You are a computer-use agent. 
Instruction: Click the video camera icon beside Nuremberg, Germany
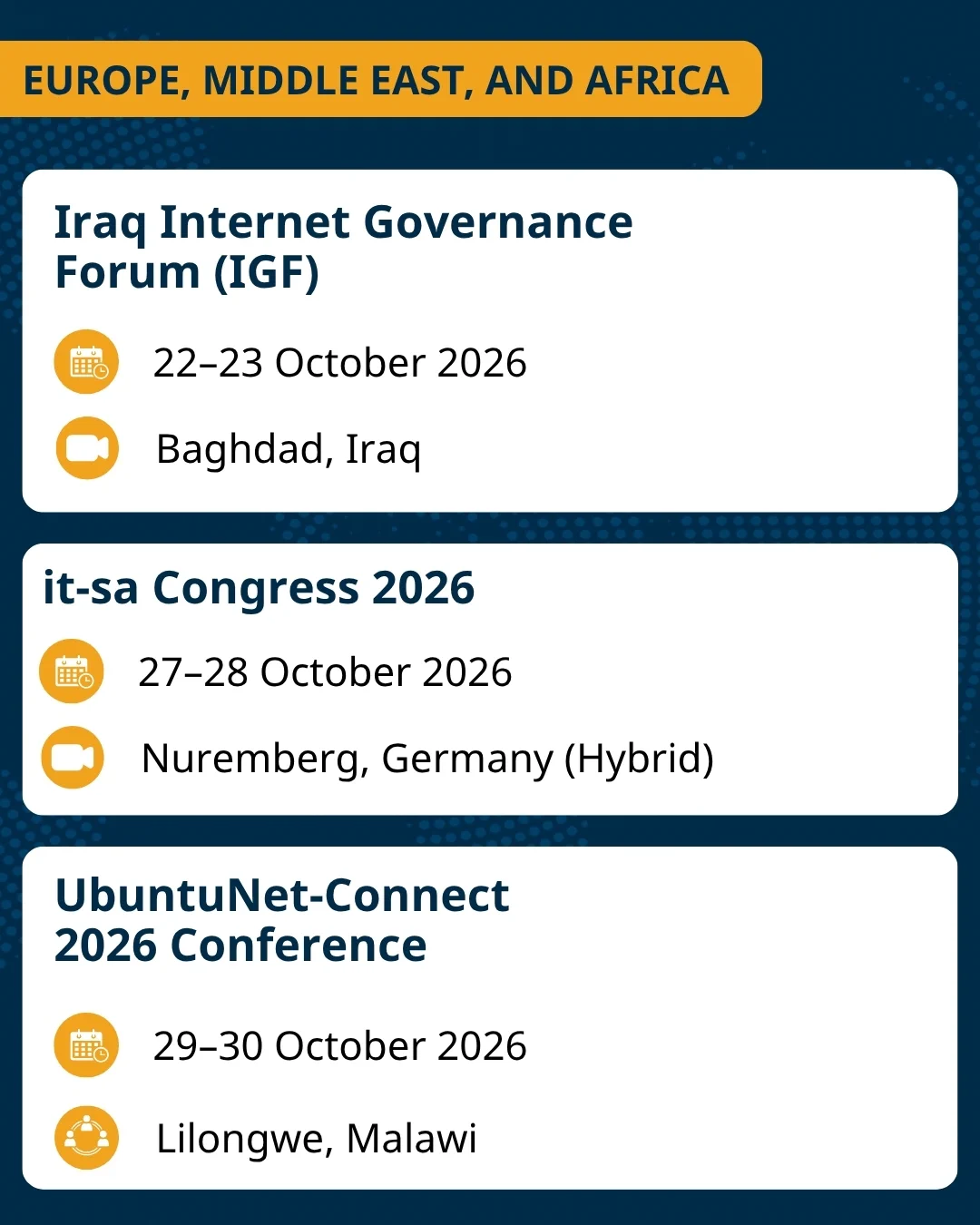[x=72, y=758]
